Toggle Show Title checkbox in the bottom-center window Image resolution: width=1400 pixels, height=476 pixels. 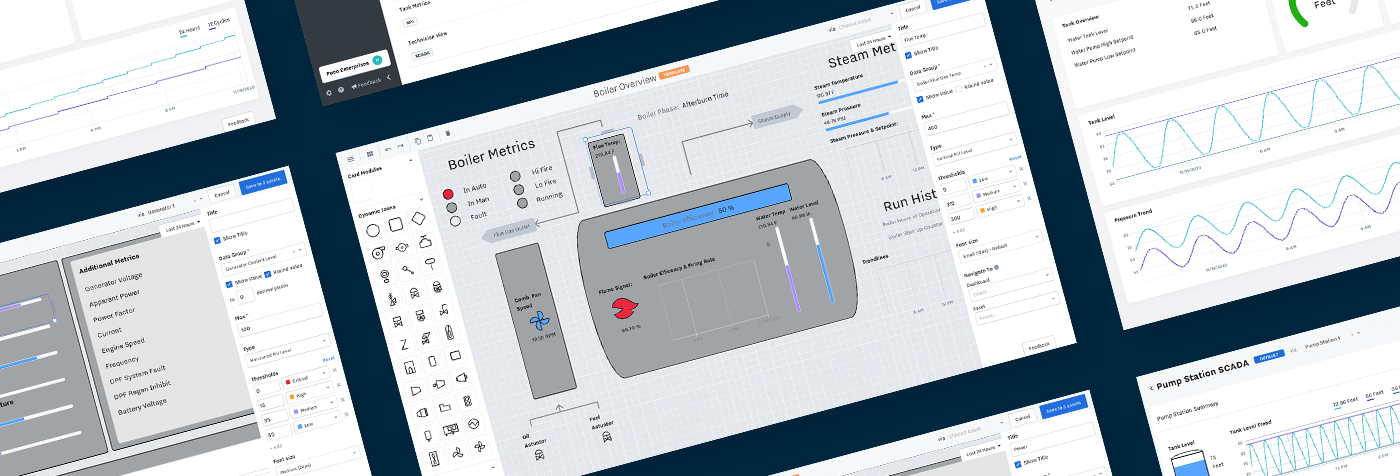coord(1018,464)
